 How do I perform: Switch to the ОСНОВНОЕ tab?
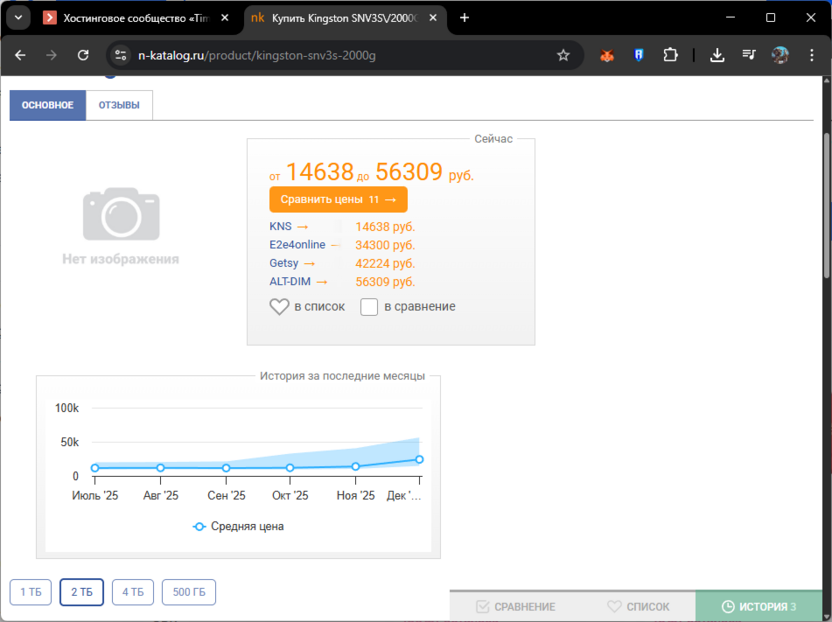(48, 105)
